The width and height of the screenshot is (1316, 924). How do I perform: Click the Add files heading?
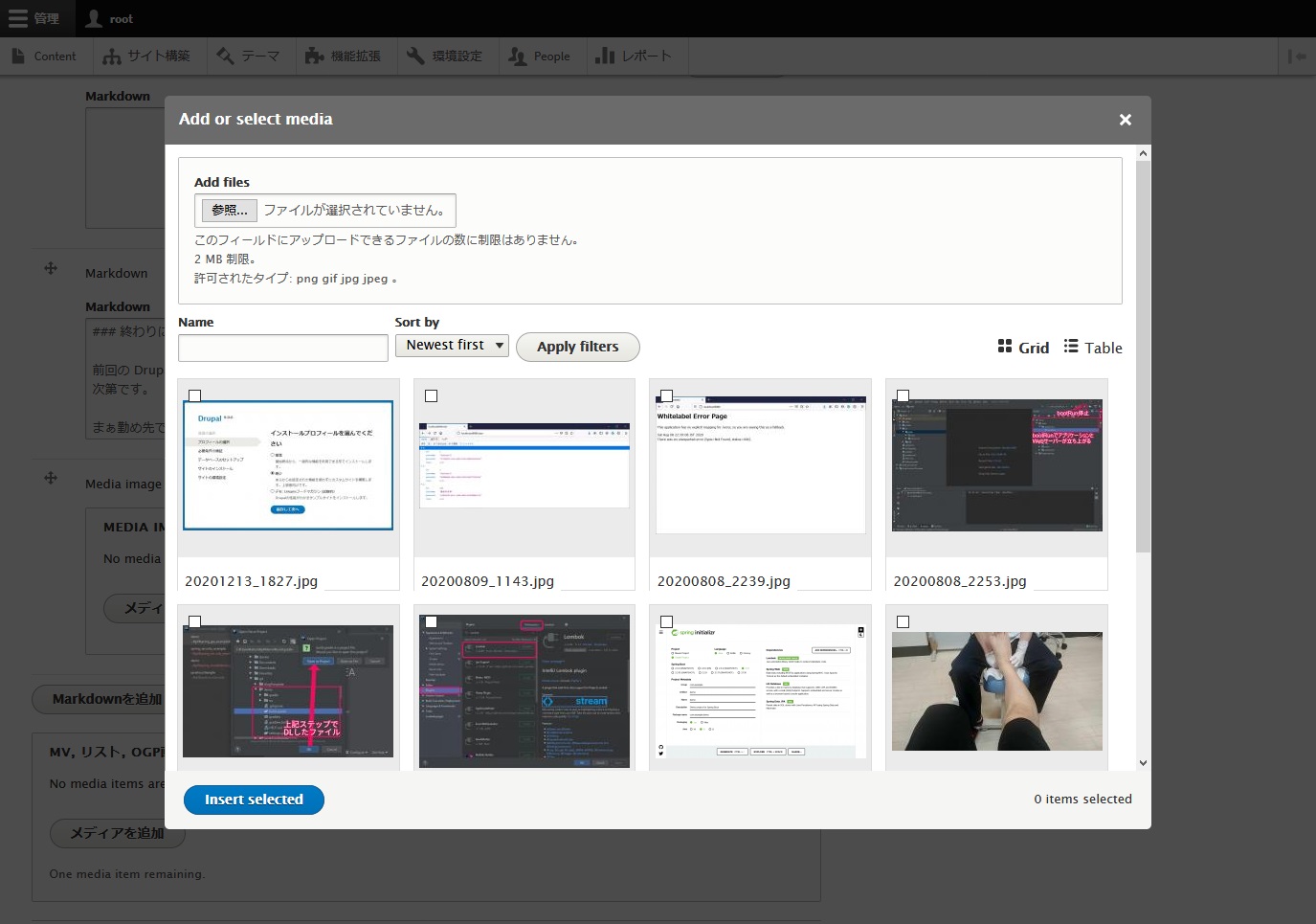point(222,182)
